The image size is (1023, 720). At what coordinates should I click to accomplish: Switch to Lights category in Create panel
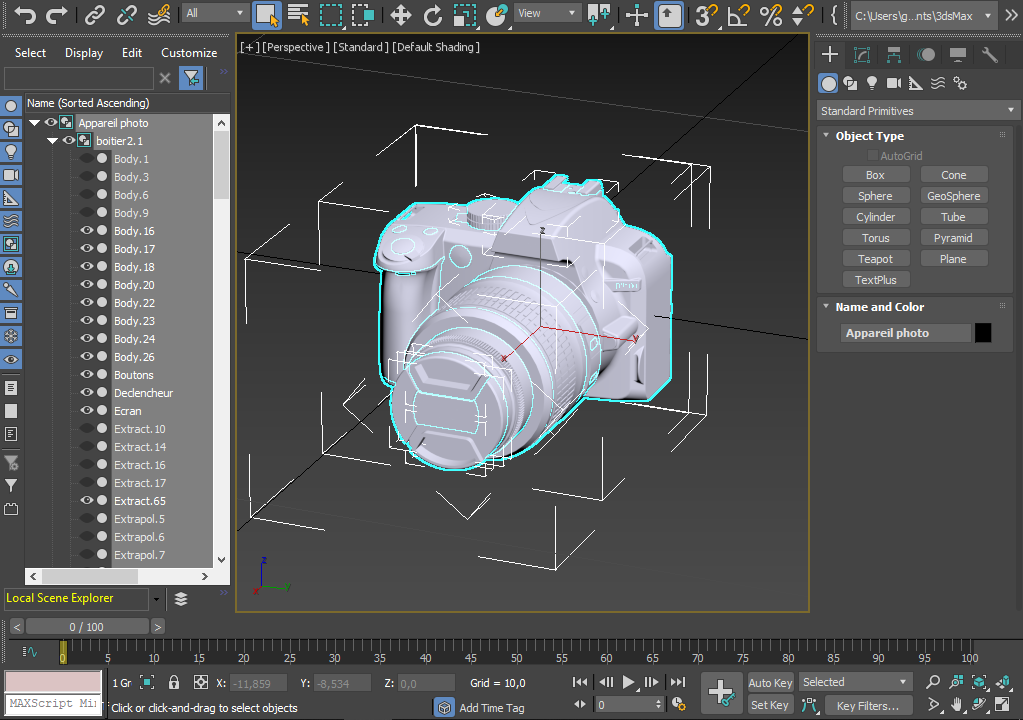pos(872,83)
